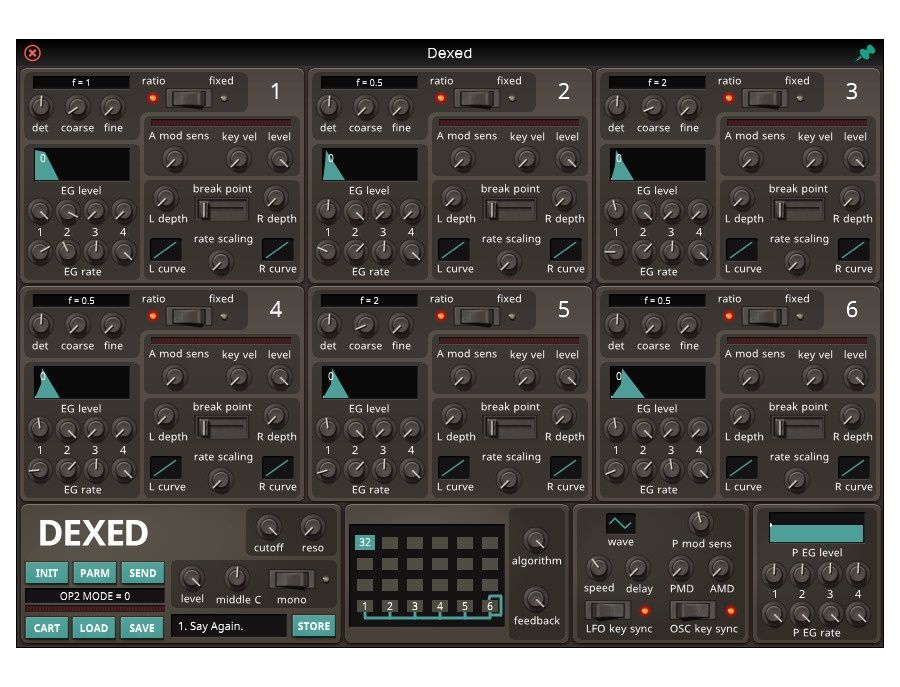Click P EG rate 1 knob
Image resolution: width=900 pixels, height=687 pixels.
(774, 615)
